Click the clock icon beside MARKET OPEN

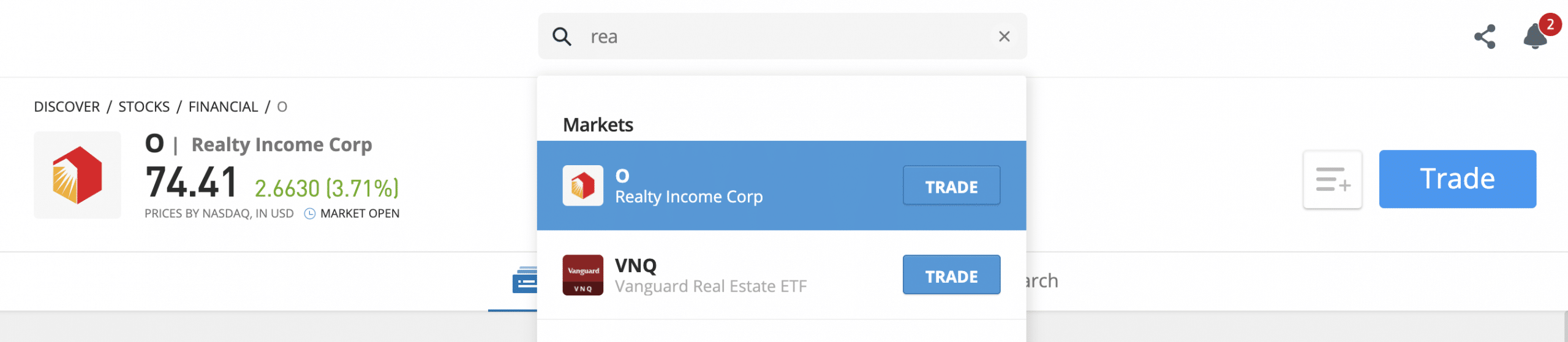tap(309, 214)
